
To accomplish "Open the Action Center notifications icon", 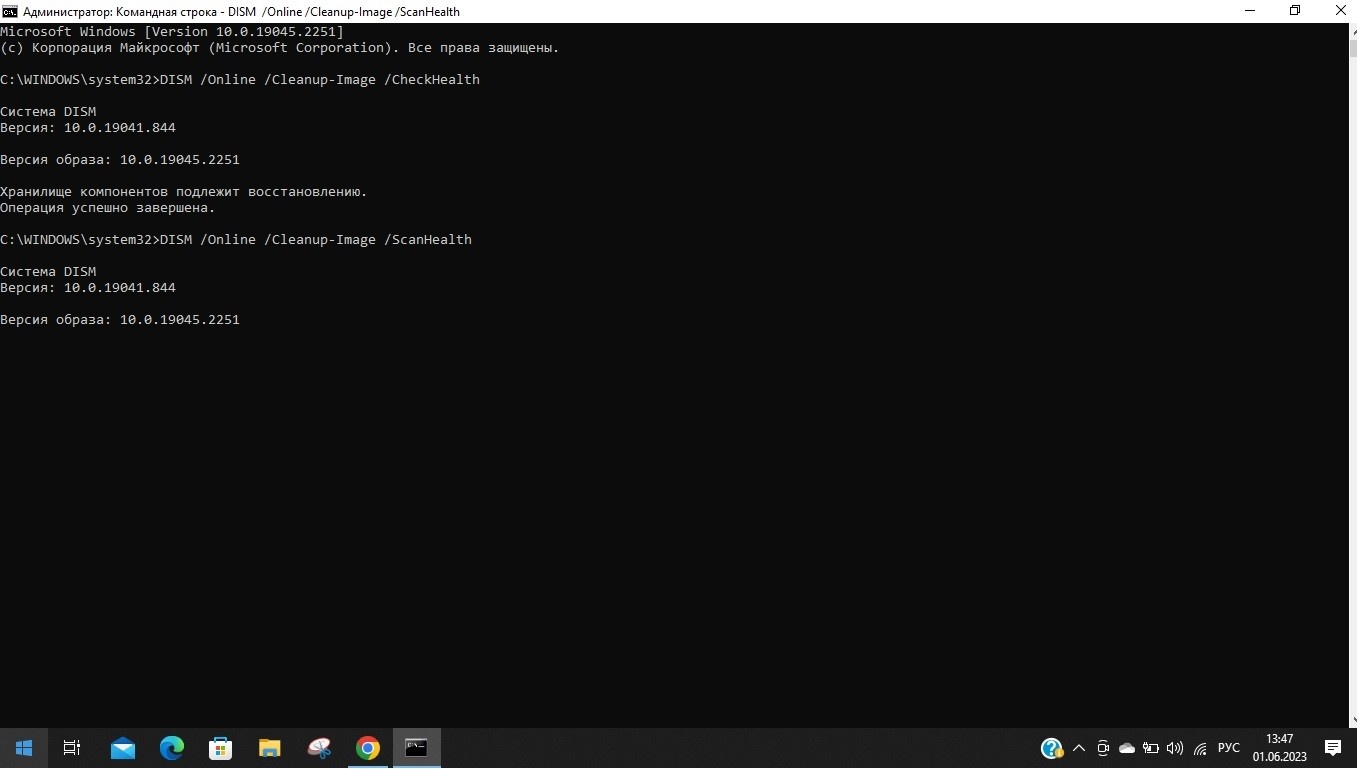I will (1333, 748).
